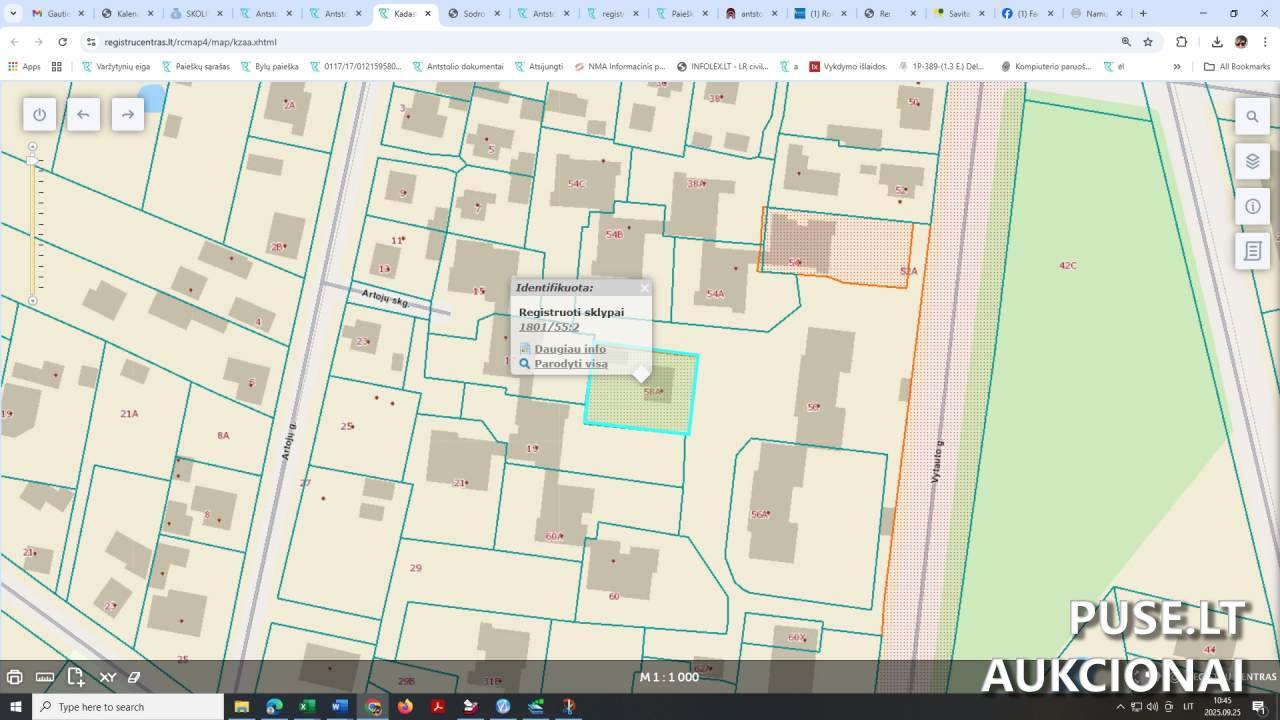Open the map layers panel
This screenshot has height=720, width=1280.
[x=1252, y=162]
